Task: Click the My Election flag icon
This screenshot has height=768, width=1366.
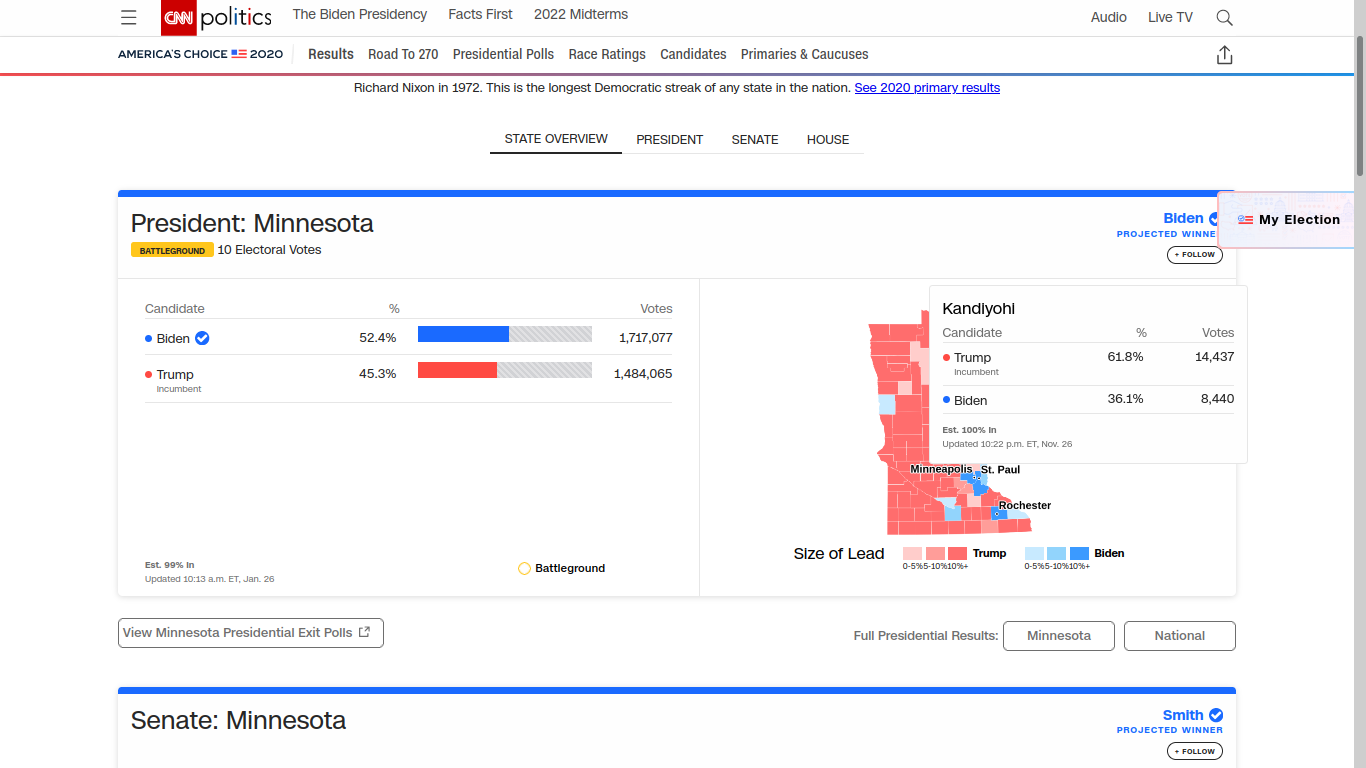Action: point(1245,220)
